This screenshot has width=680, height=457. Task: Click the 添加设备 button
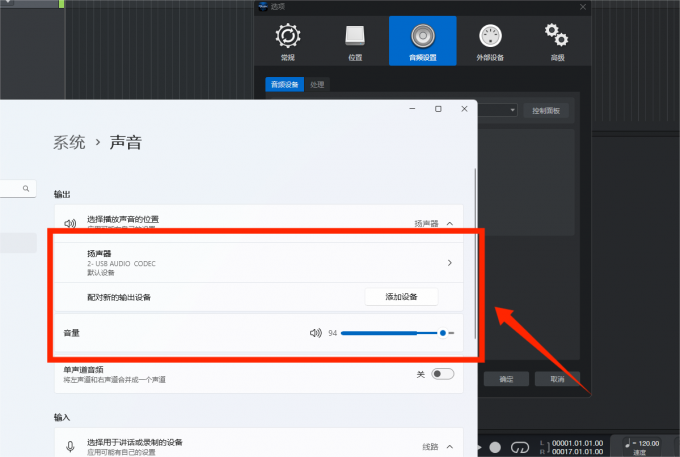[401, 297]
